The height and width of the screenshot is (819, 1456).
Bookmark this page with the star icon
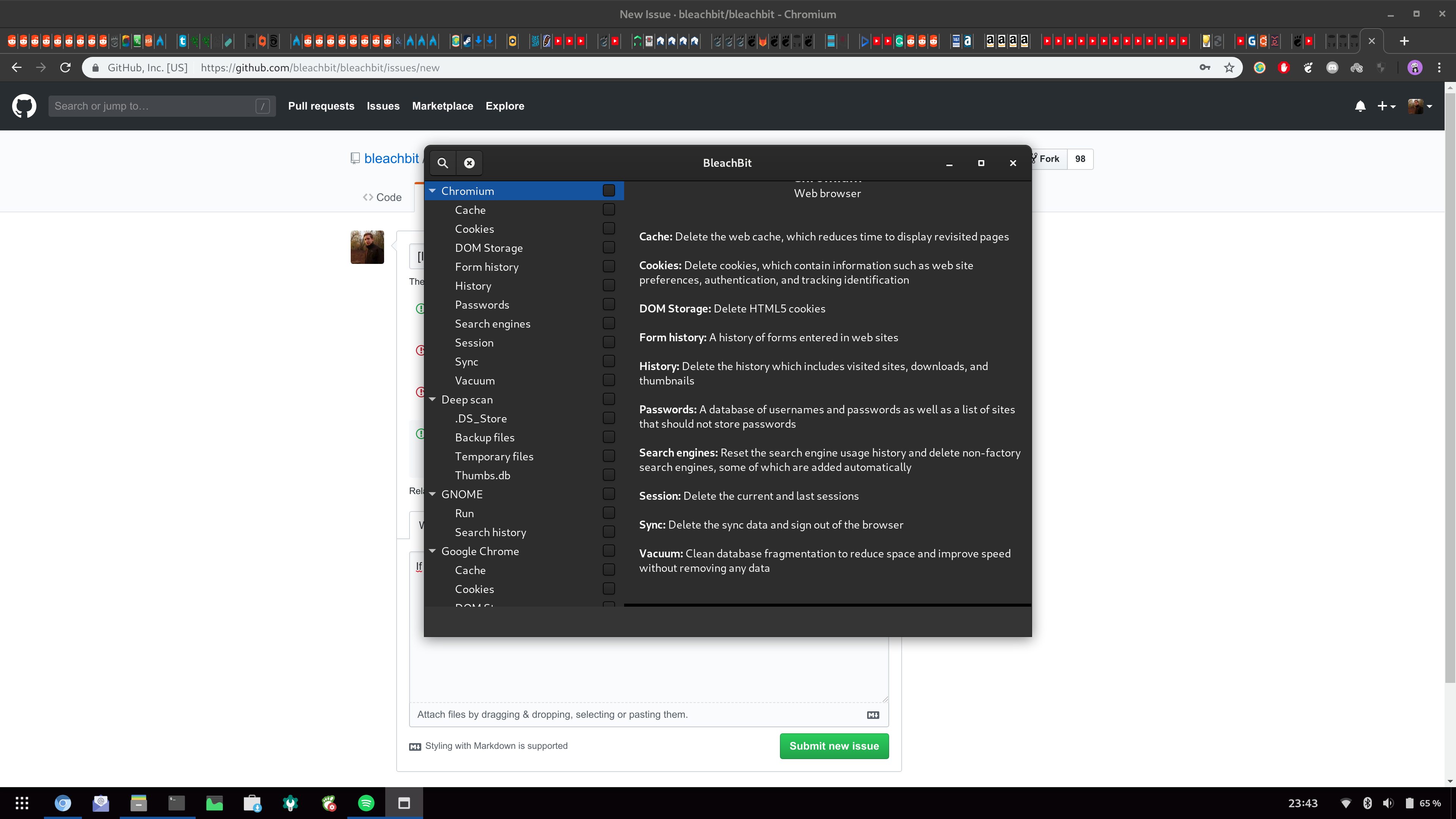click(1229, 68)
